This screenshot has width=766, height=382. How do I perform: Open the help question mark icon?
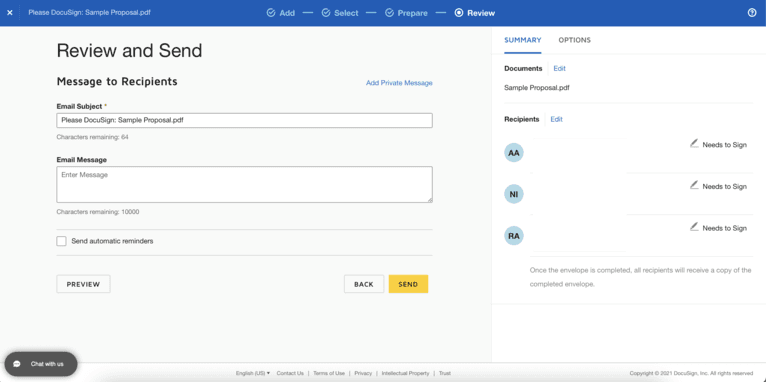752,13
